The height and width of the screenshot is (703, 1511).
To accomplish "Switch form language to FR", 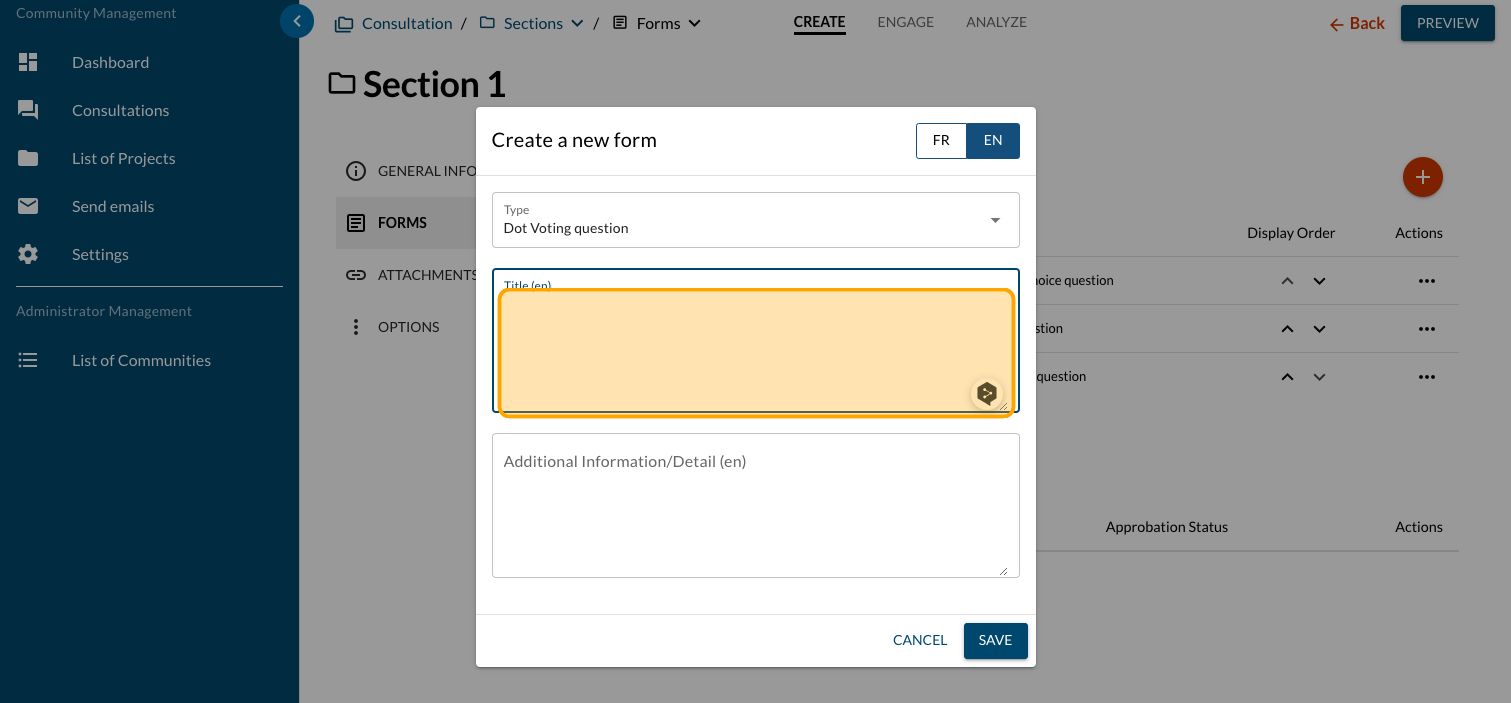I will [x=941, y=141].
